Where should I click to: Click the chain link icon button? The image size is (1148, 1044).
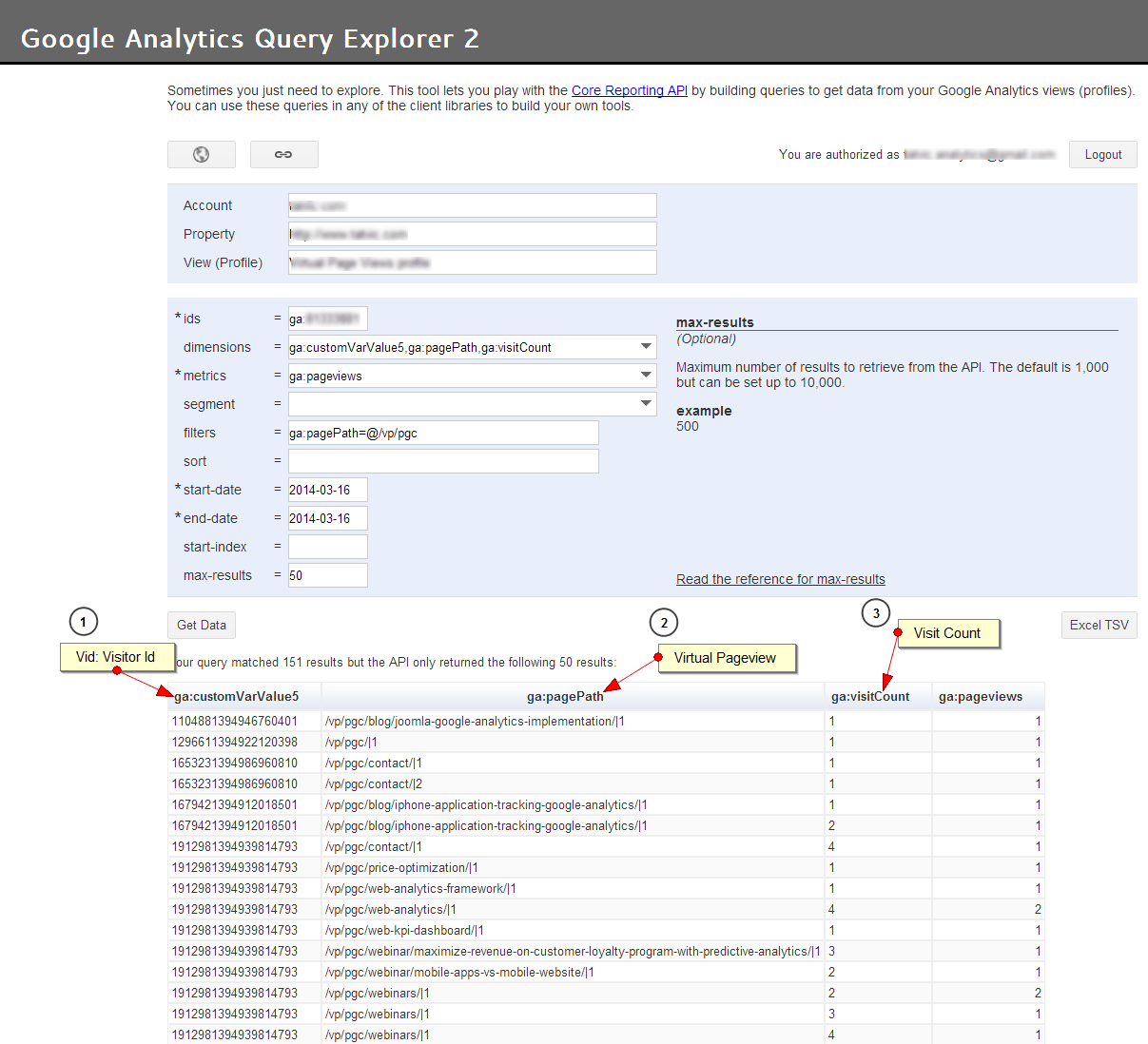283,154
